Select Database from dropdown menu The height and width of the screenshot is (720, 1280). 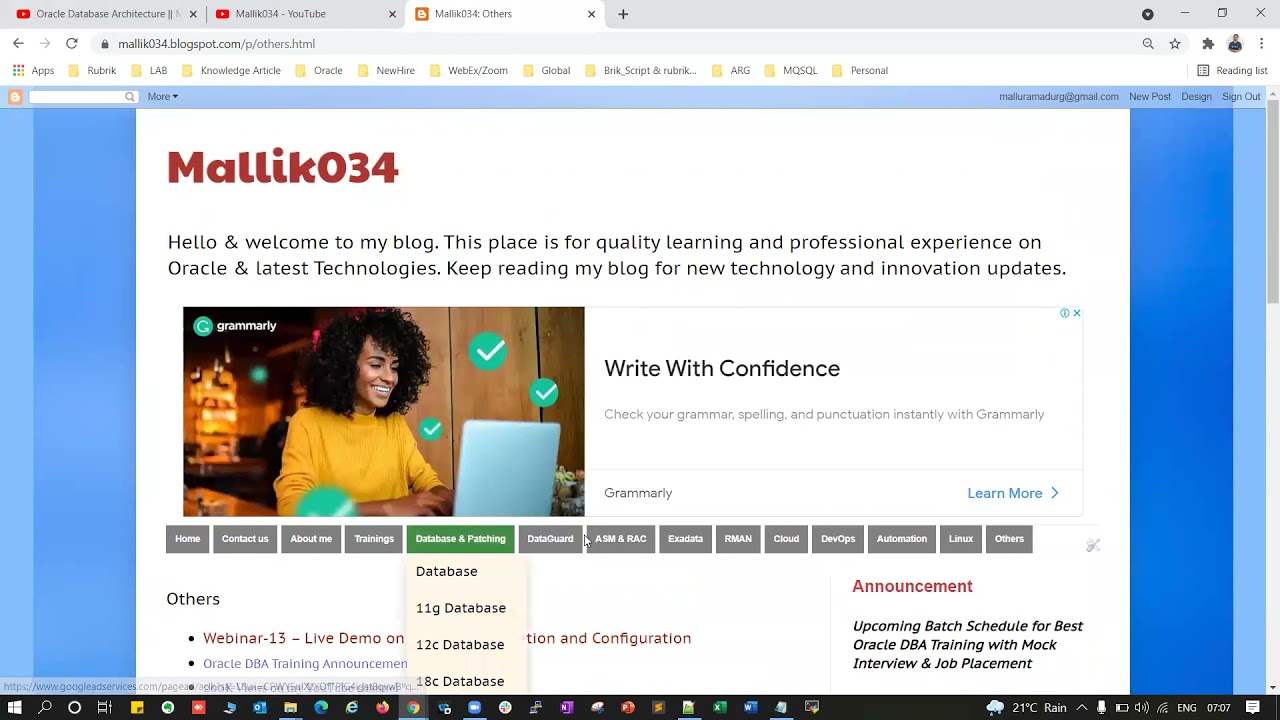point(446,571)
